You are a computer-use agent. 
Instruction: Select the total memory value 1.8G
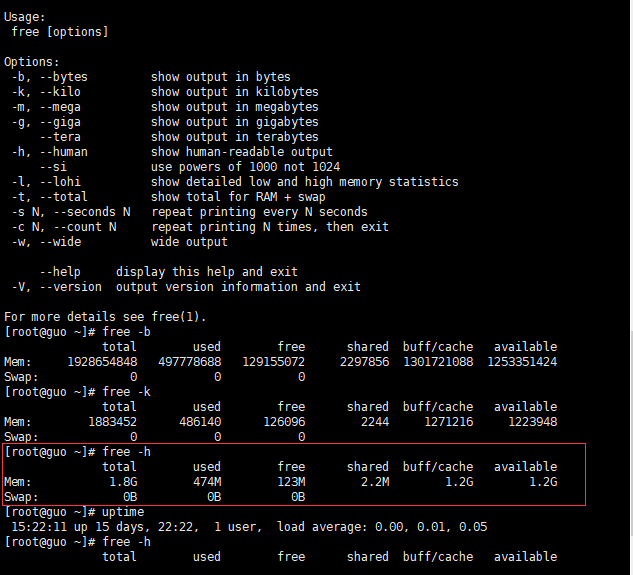coord(124,482)
